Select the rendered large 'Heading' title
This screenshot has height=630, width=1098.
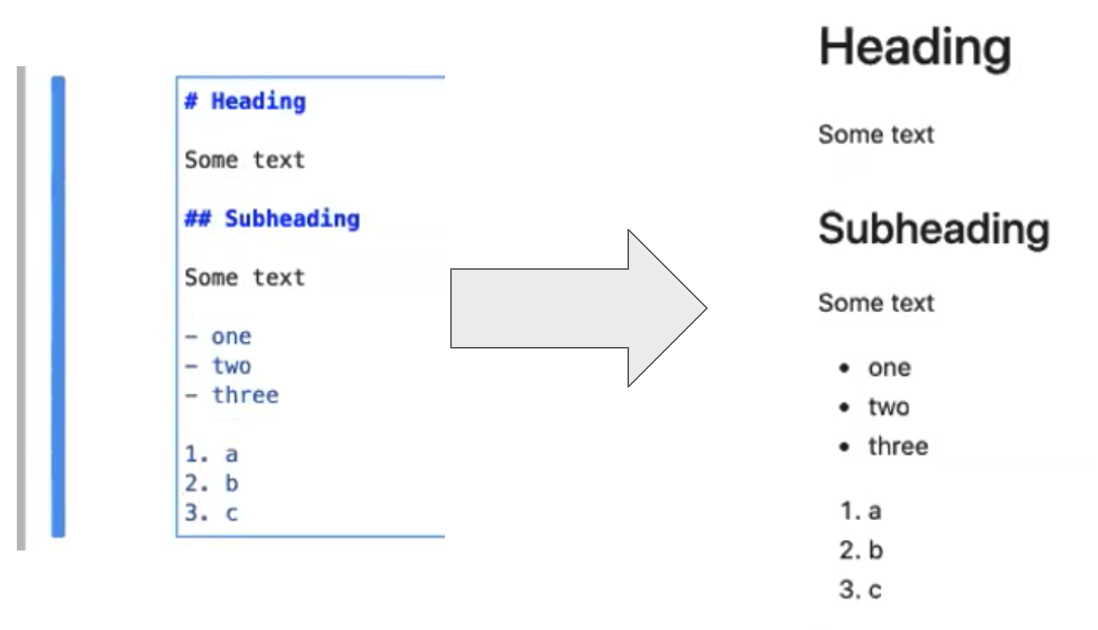914,48
